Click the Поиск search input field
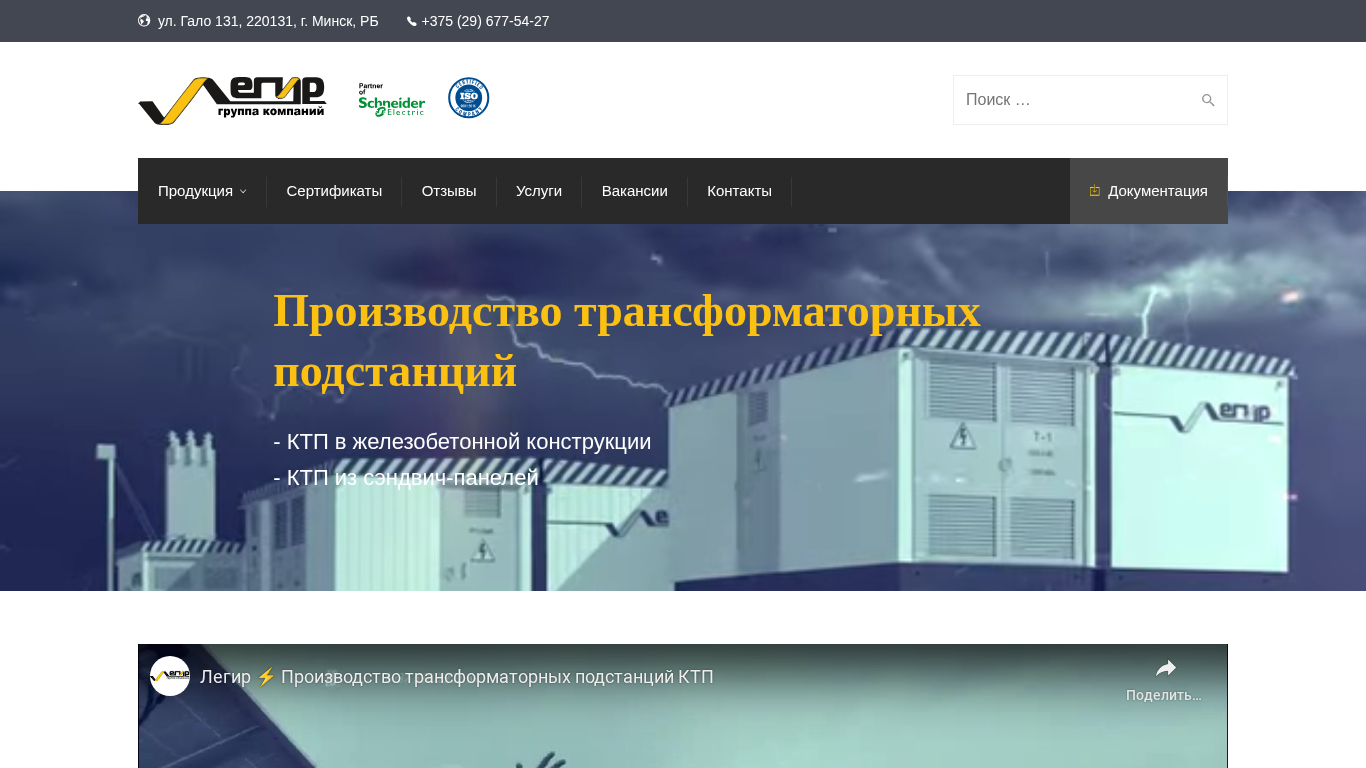 pos(1090,100)
